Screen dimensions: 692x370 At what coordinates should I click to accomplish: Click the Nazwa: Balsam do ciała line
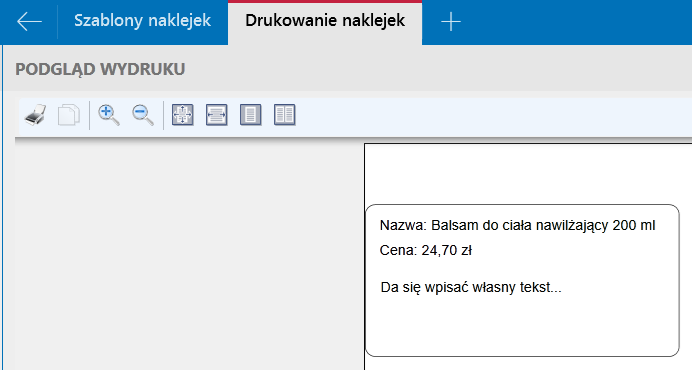(517, 226)
